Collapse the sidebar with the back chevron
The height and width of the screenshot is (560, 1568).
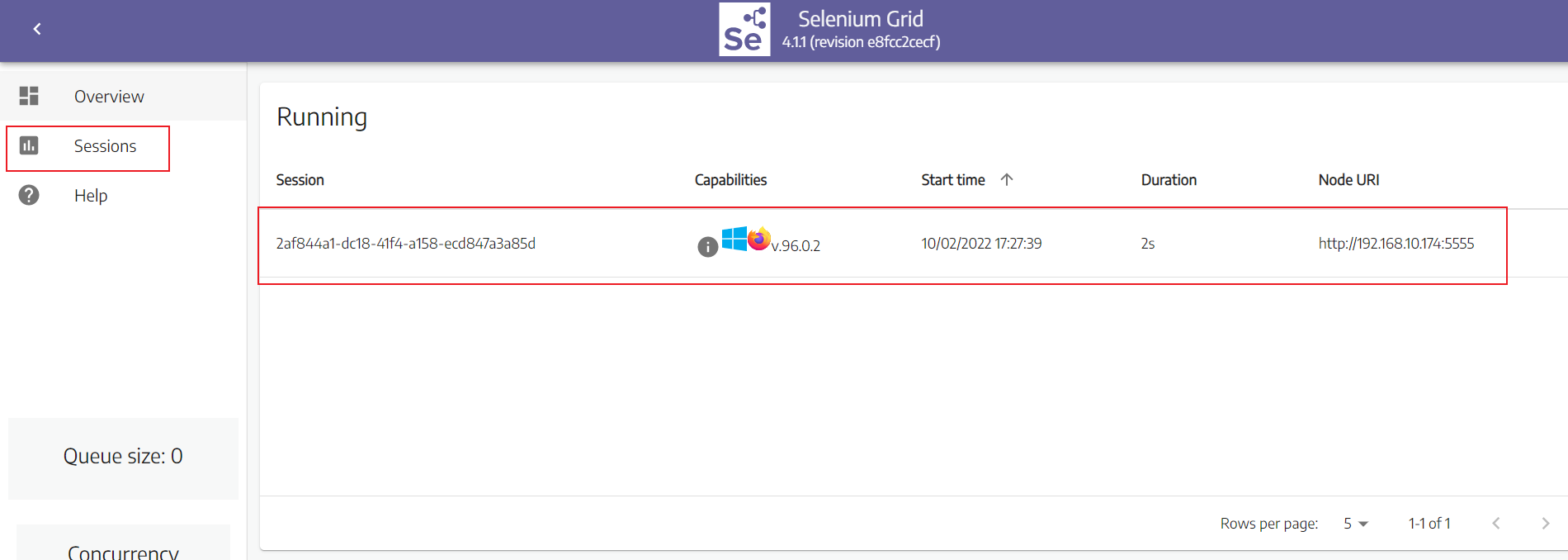coord(37,29)
